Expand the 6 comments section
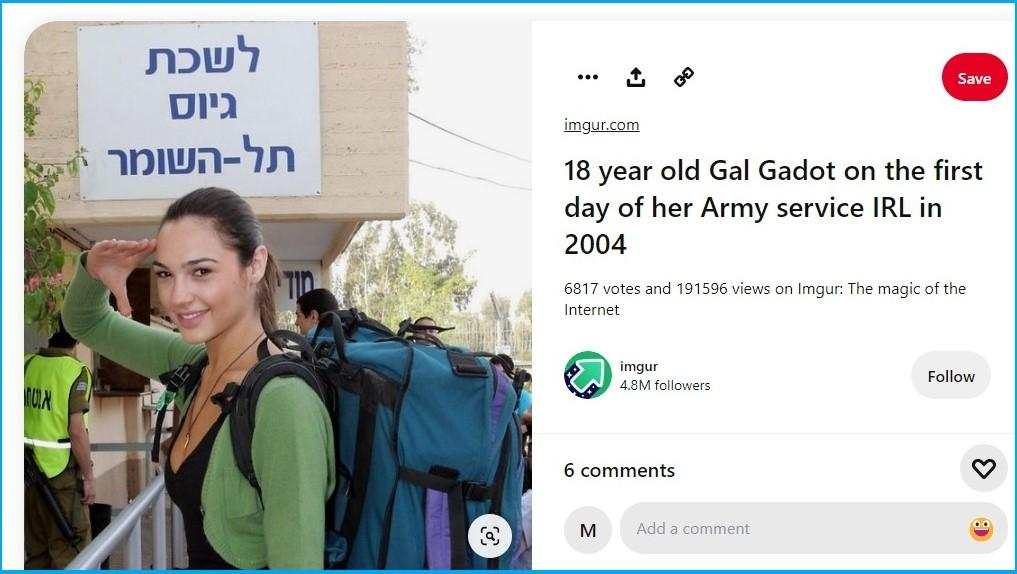1017x574 pixels. pyautogui.click(x=619, y=470)
